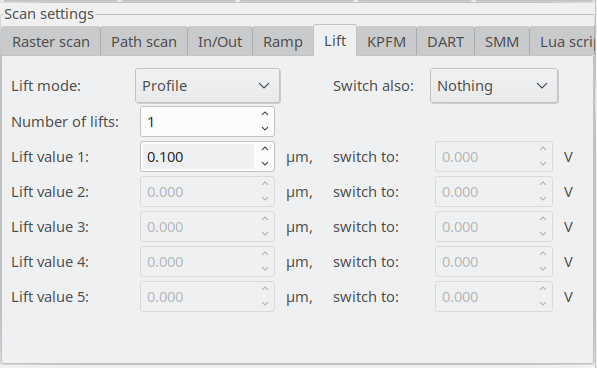Open the Lua script tab
Screen dimensions: 597x368
(563, 41)
